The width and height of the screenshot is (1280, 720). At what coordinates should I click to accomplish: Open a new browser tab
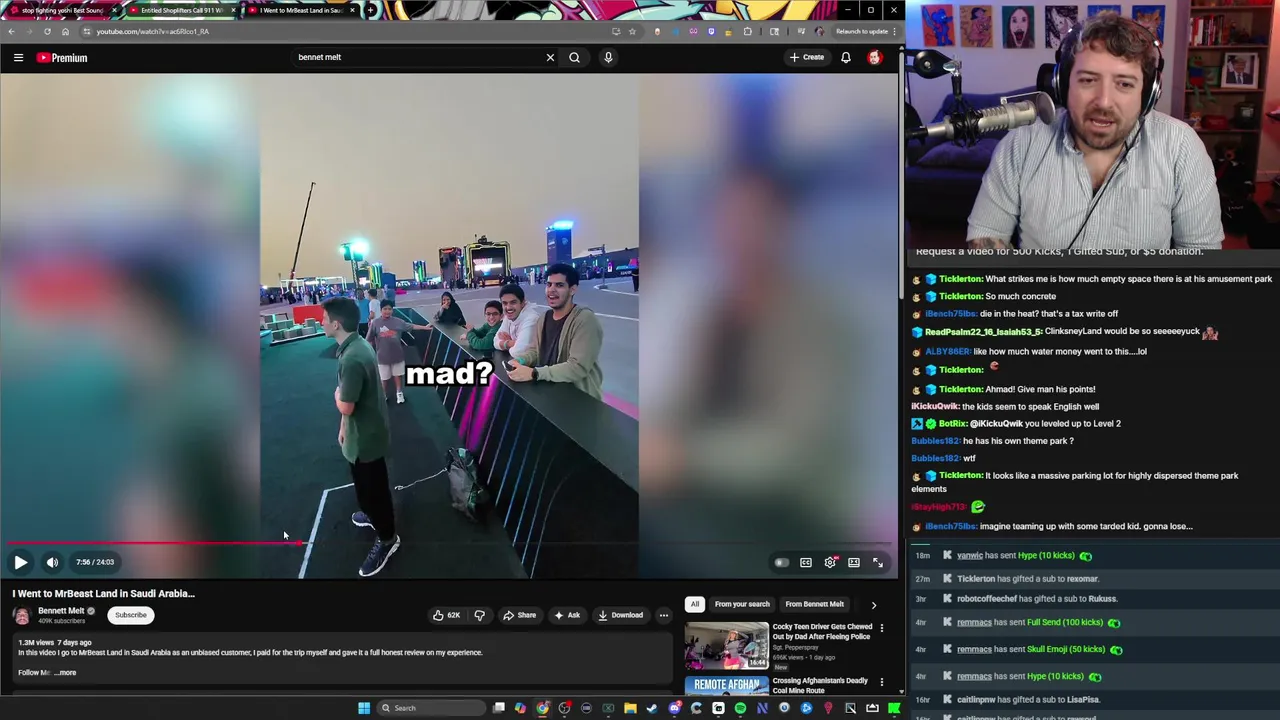371,10
